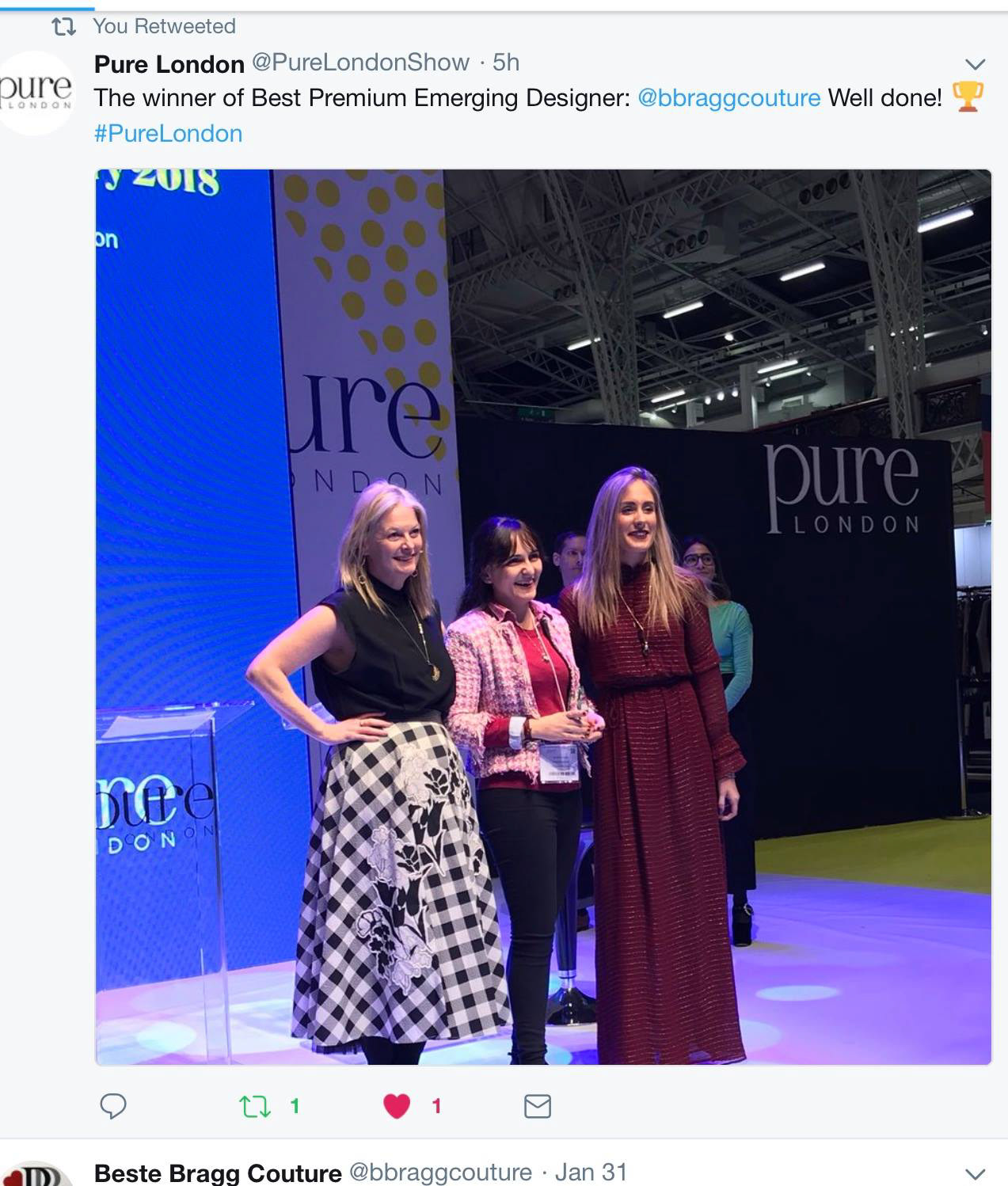Open Pure London profile avatar
The image size is (1008, 1186).
click(x=36, y=93)
